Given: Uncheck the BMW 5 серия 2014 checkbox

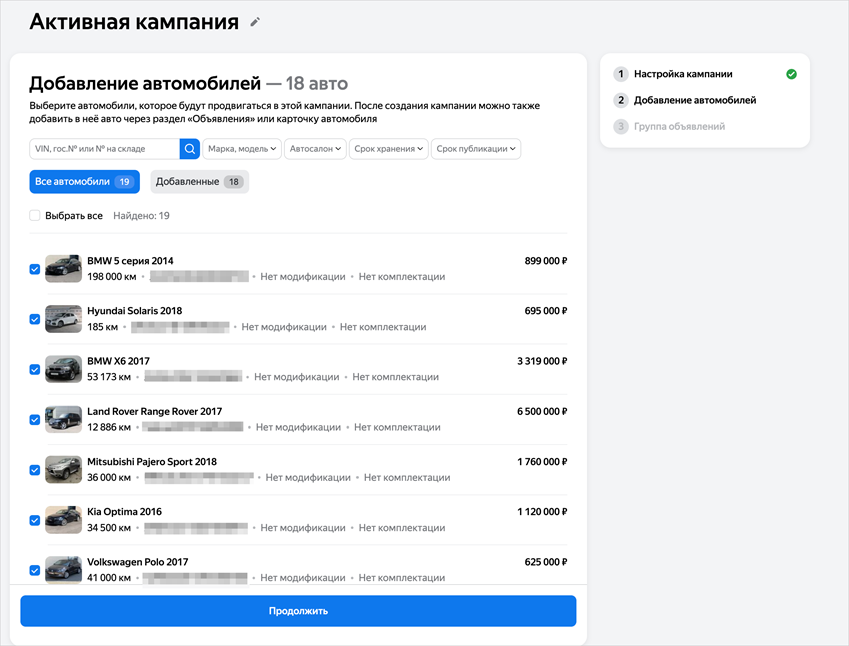Looking at the screenshot, I should point(35,269).
